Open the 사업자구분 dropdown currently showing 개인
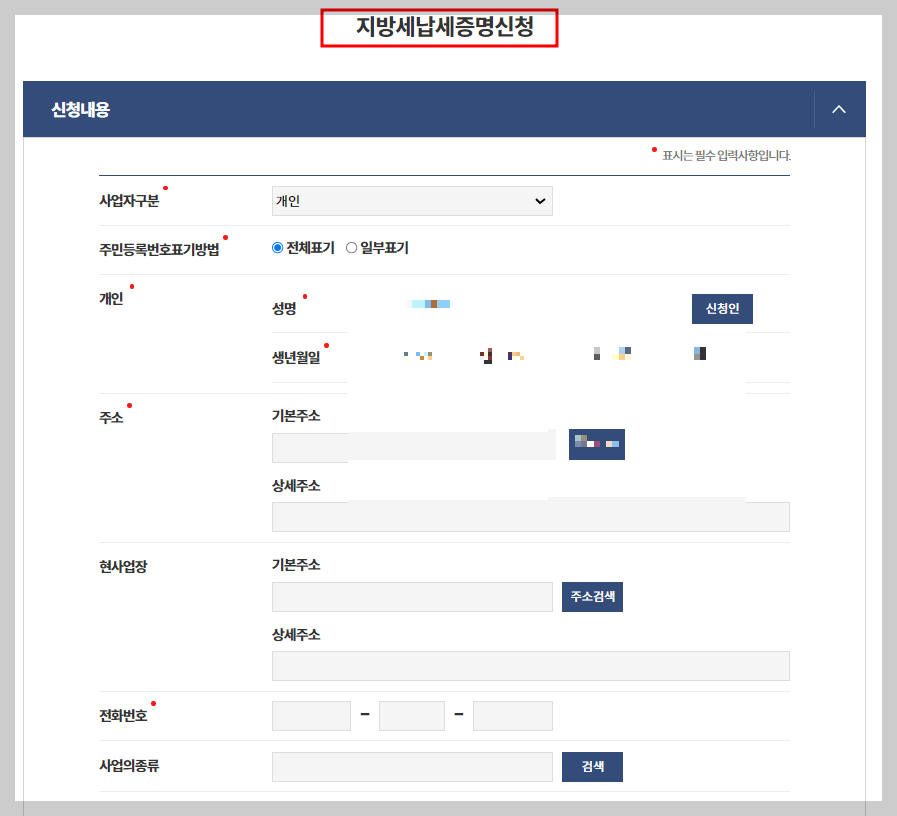The width and height of the screenshot is (897, 816). 412,200
